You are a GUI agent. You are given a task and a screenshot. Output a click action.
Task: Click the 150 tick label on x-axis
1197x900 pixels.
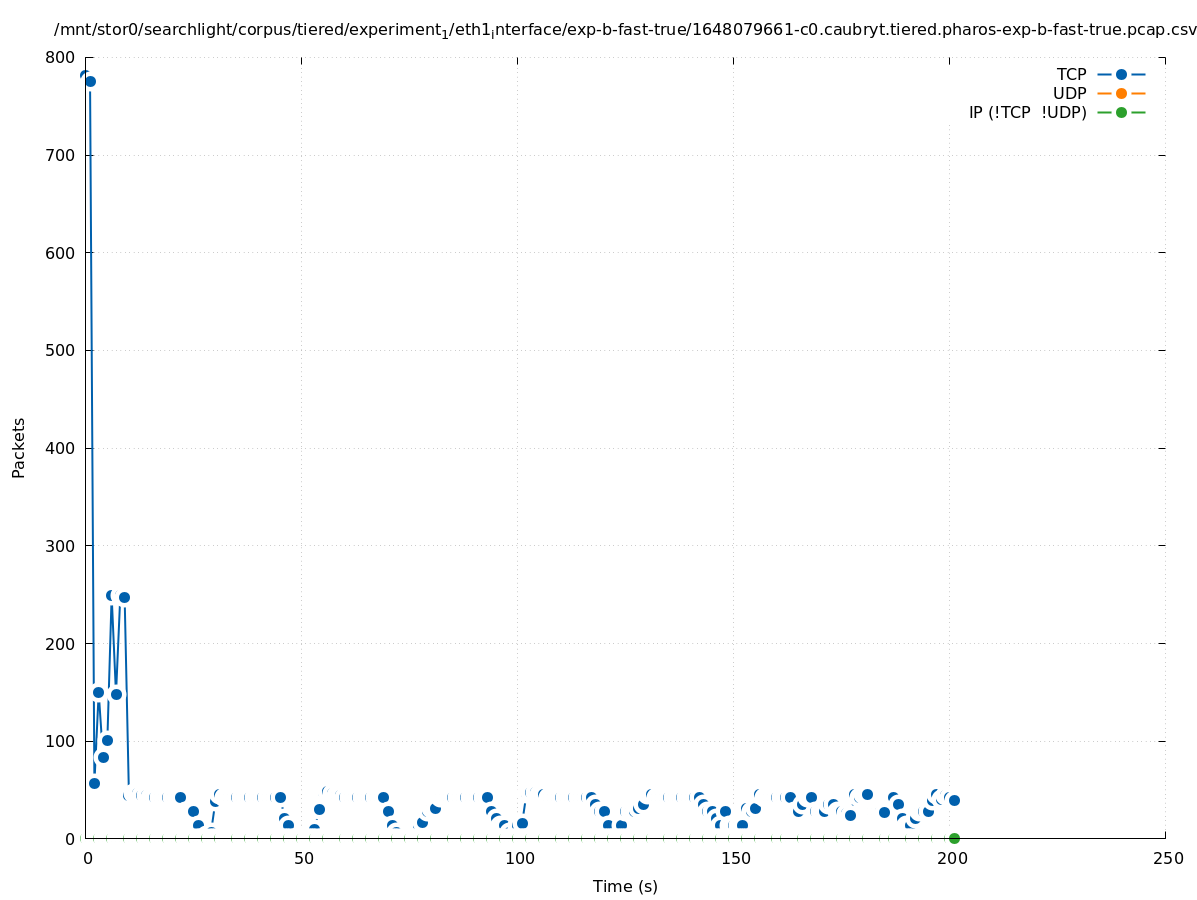pos(734,859)
